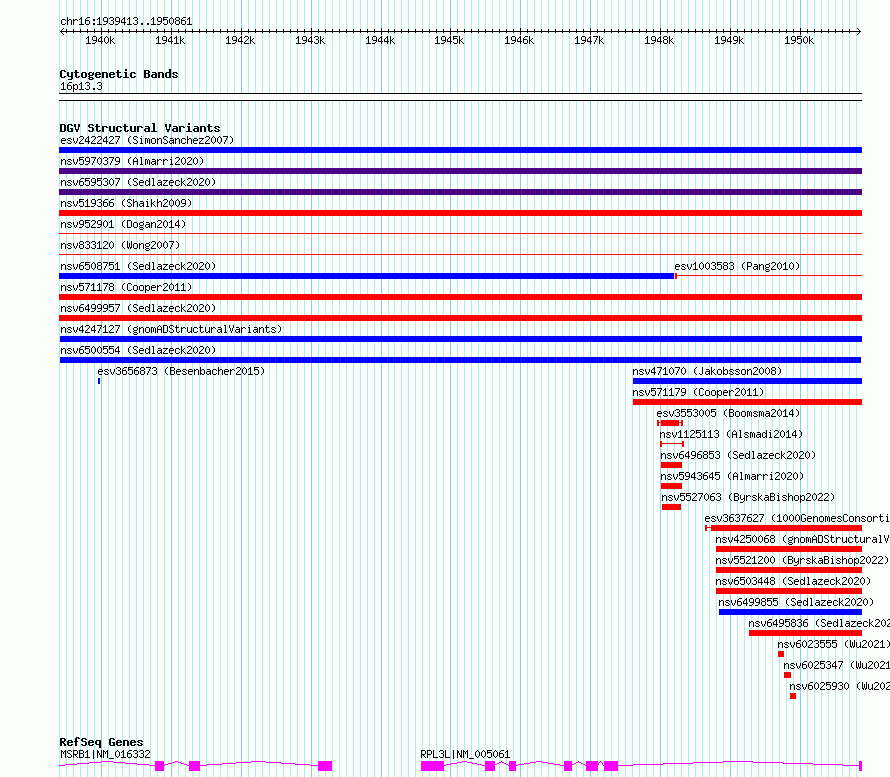The height and width of the screenshot is (777, 890).
Task: Open the MSRB1|NM_016332 gene label
Action: pos(106,754)
